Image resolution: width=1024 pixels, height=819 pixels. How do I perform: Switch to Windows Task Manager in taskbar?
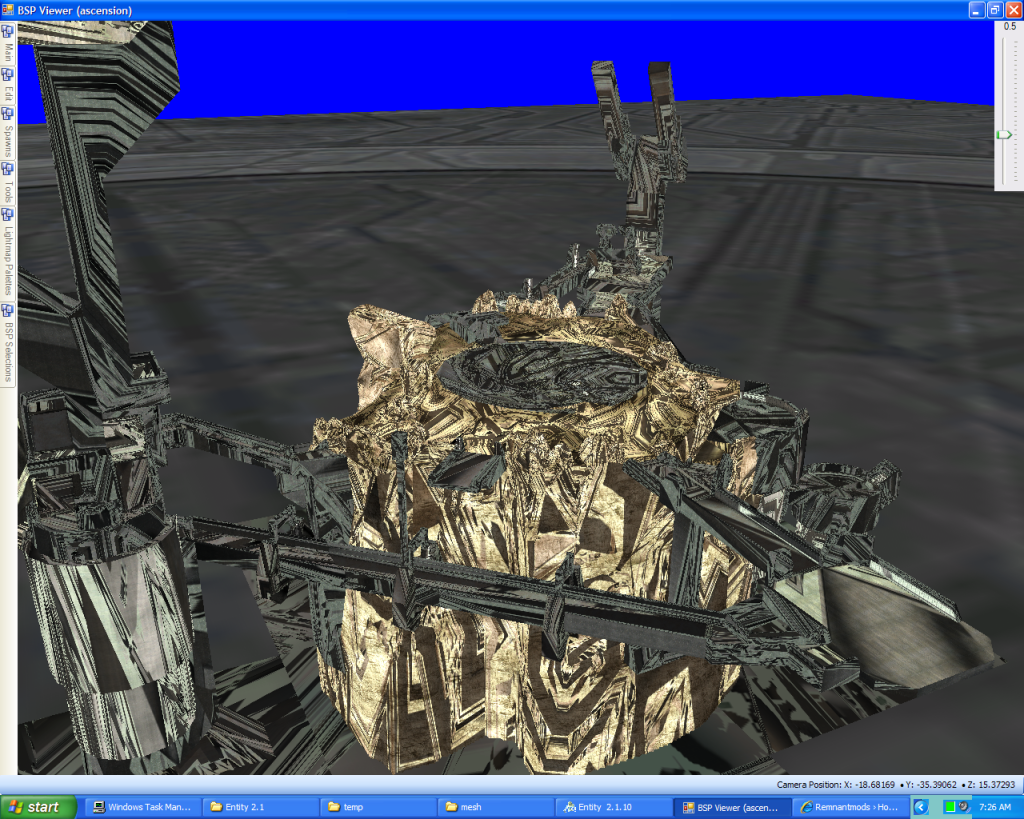click(x=142, y=807)
